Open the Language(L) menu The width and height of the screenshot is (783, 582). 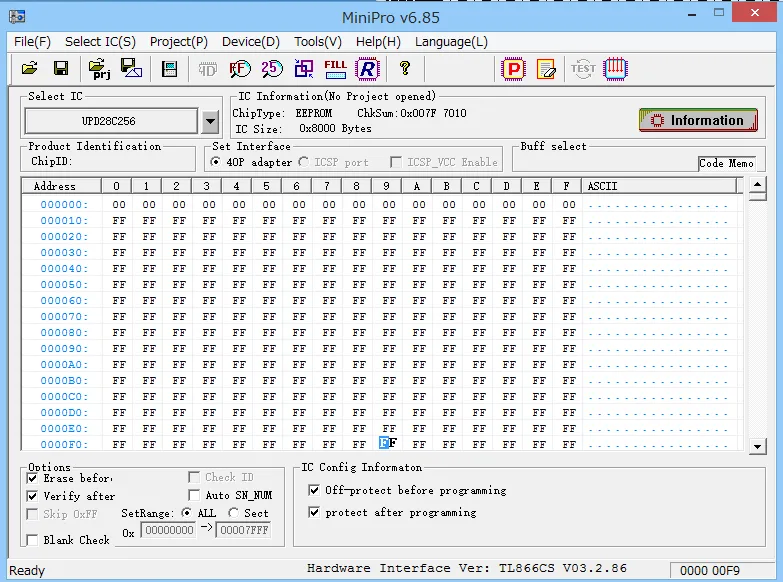pos(451,41)
